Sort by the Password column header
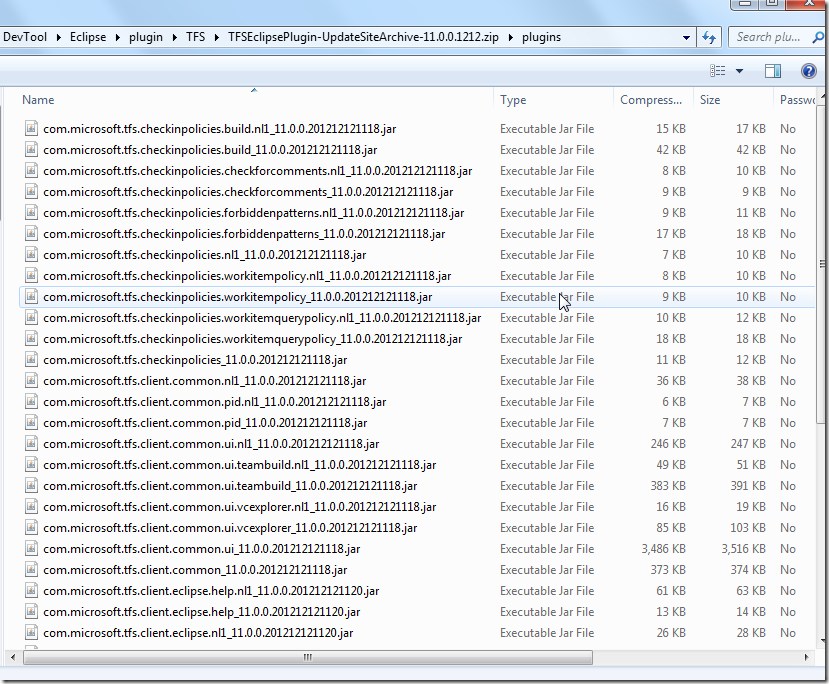 pyautogui.click(x=797, y=100)
